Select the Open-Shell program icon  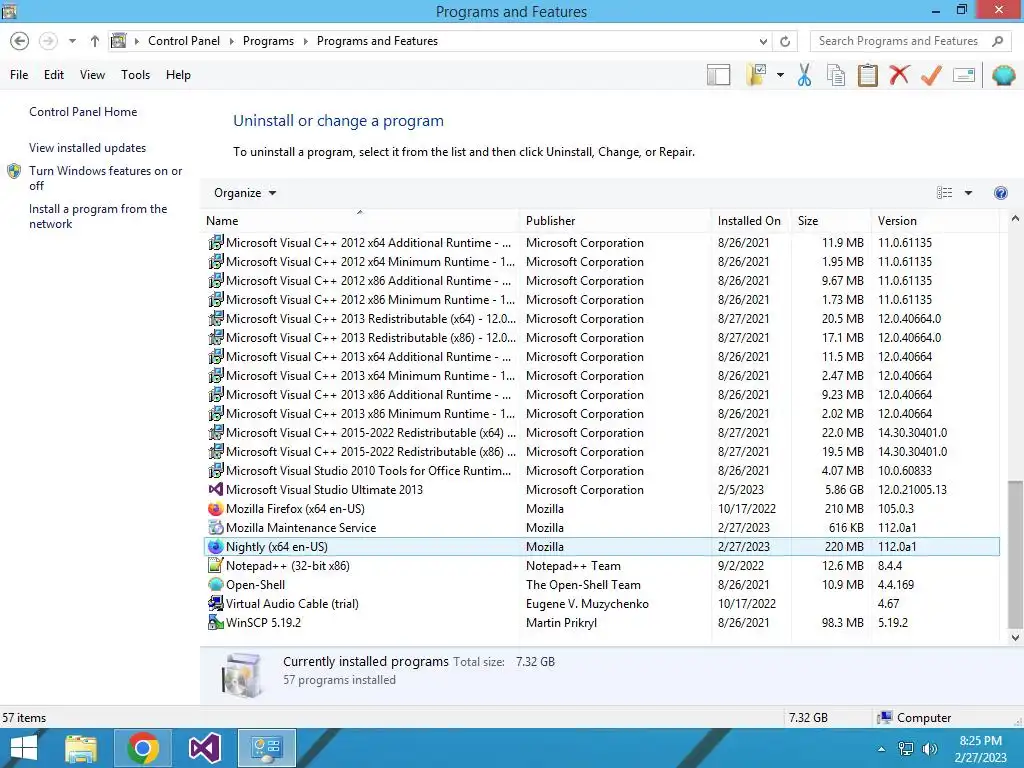tap(216, 584)
